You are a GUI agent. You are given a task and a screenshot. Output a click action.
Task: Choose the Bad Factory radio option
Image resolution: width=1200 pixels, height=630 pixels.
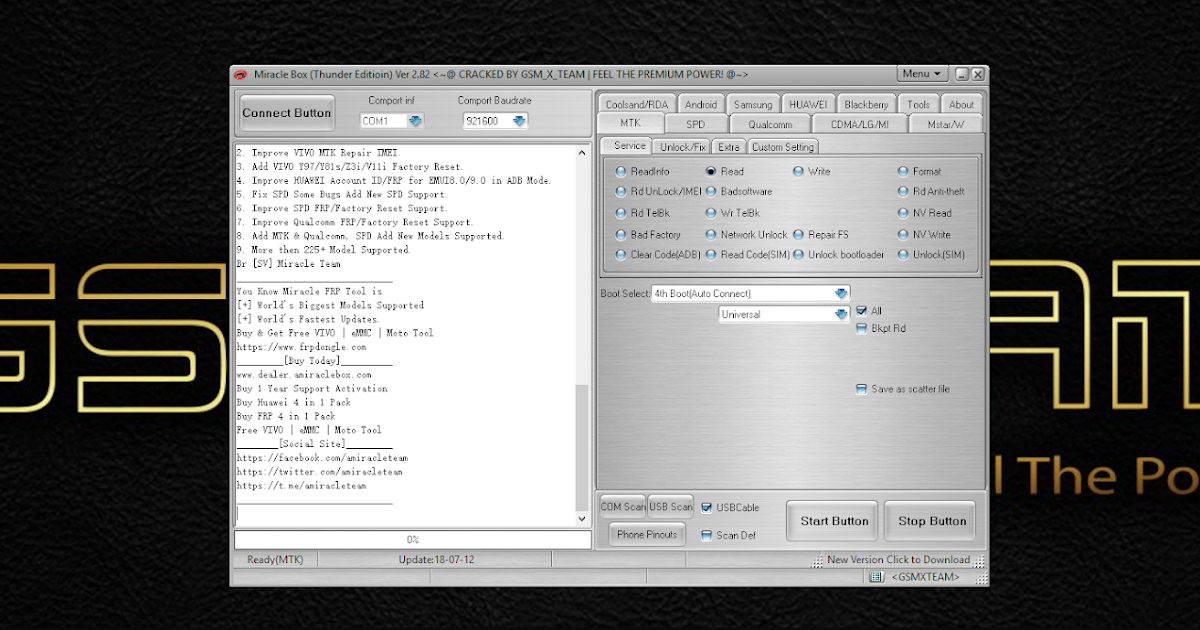(x=648, y=235)
